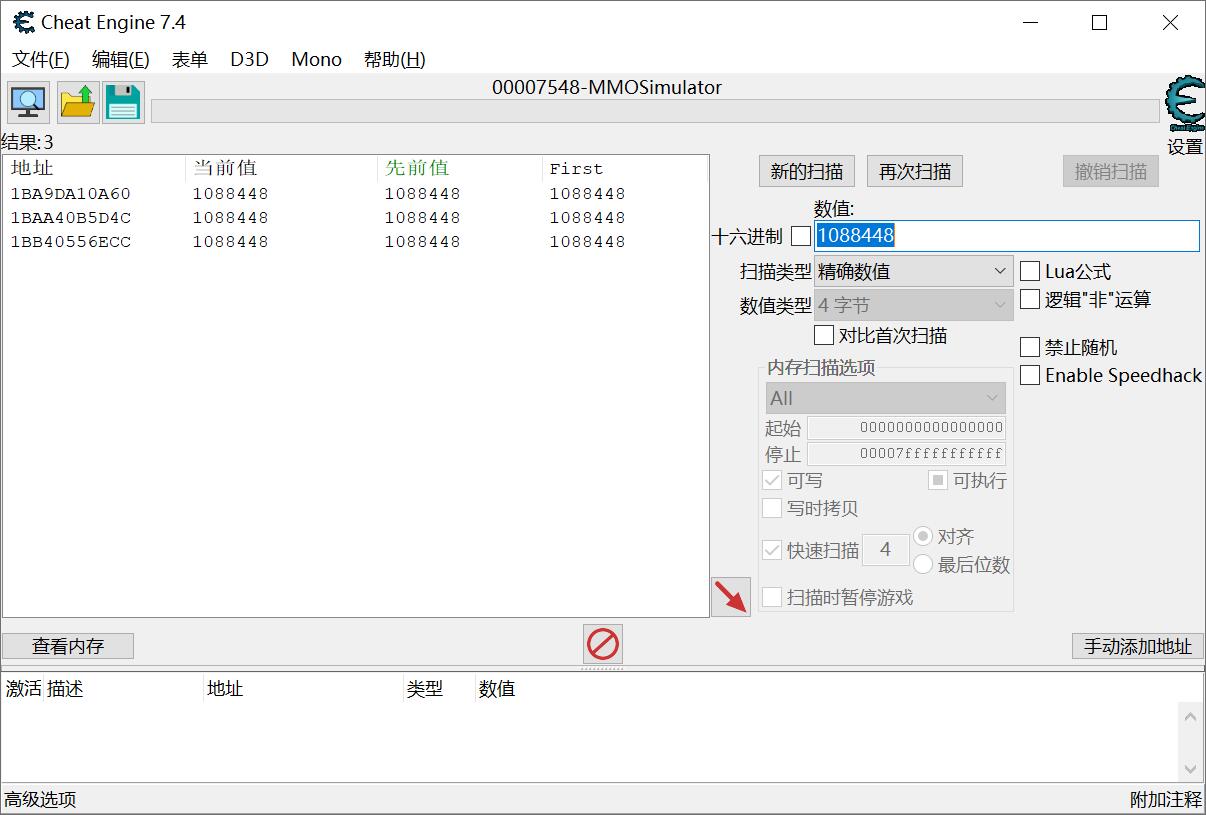Open the D3D menu
Viewport: 1206px width, 815px height.
[250, 59]
